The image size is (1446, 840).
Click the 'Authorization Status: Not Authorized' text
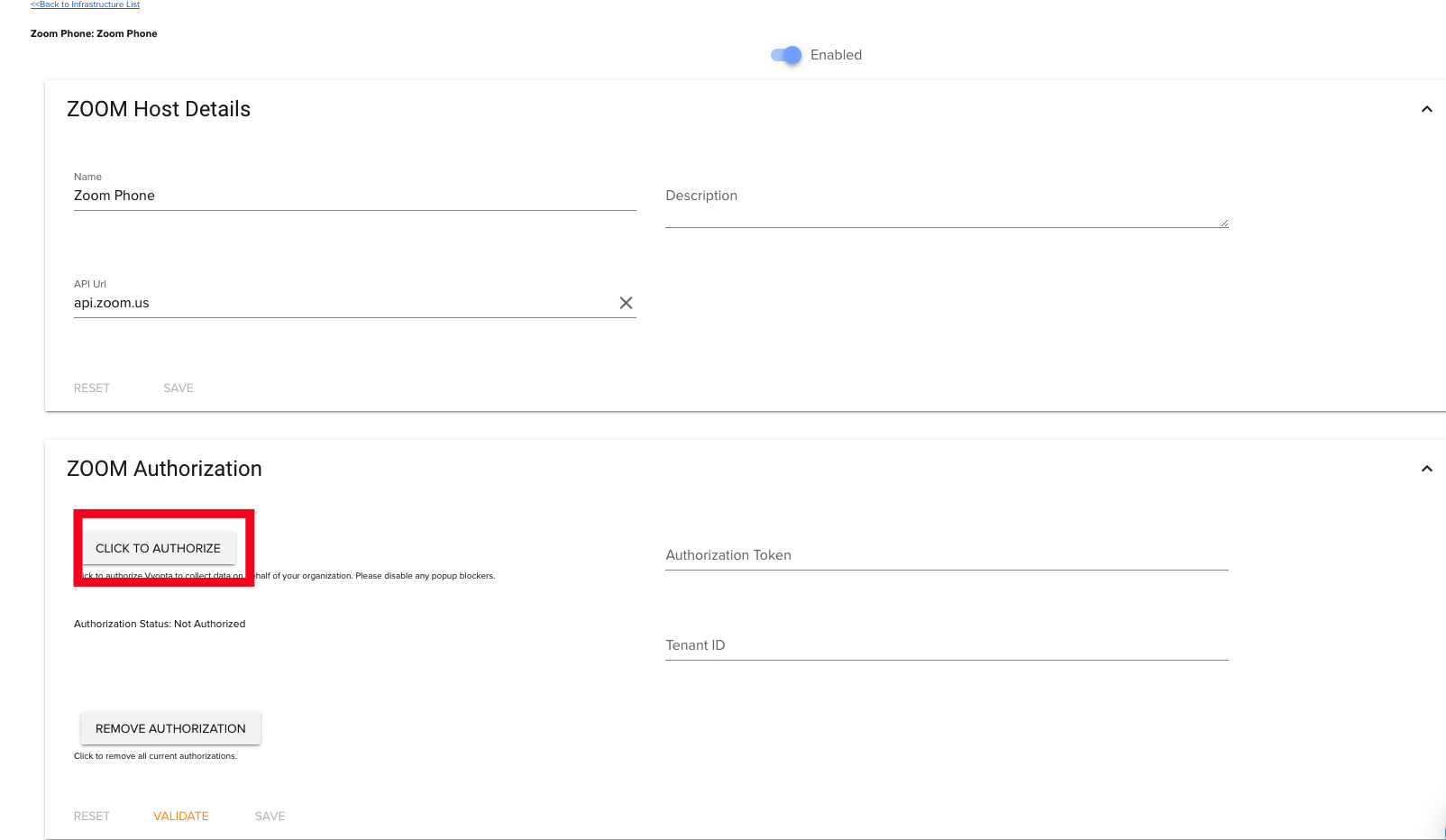[160, 624]
